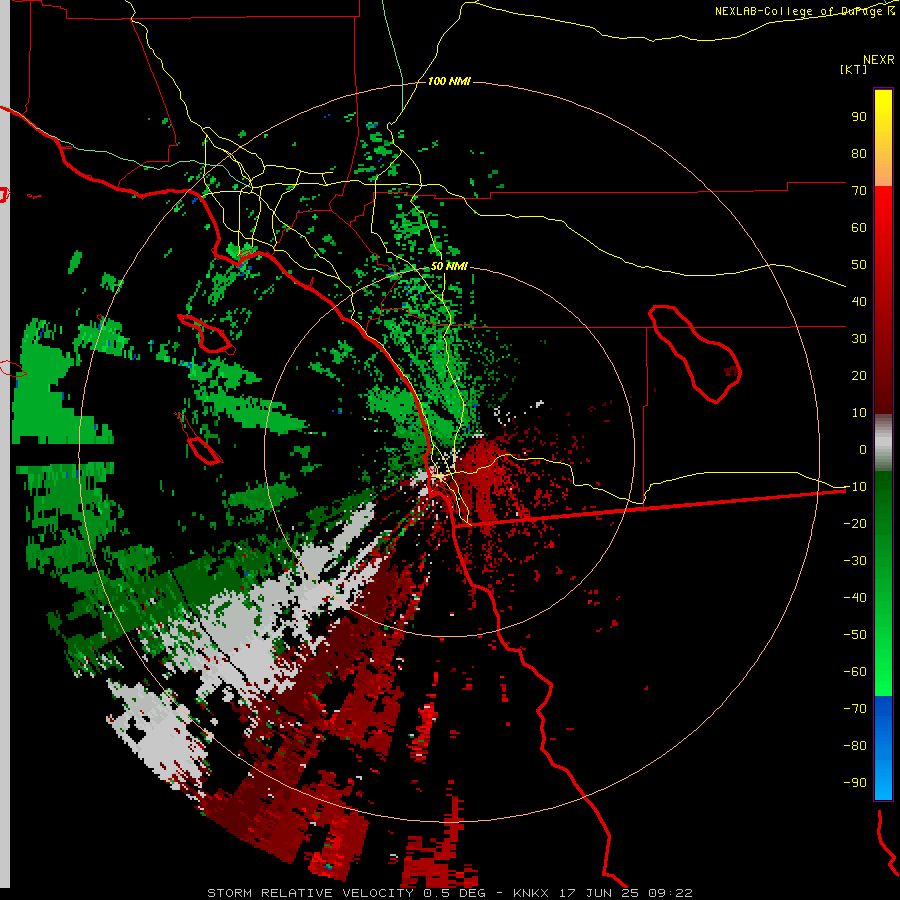Click the NEXR label above the color scale
The width and height of the screenshot is (900, 900).
coord(879,60)
